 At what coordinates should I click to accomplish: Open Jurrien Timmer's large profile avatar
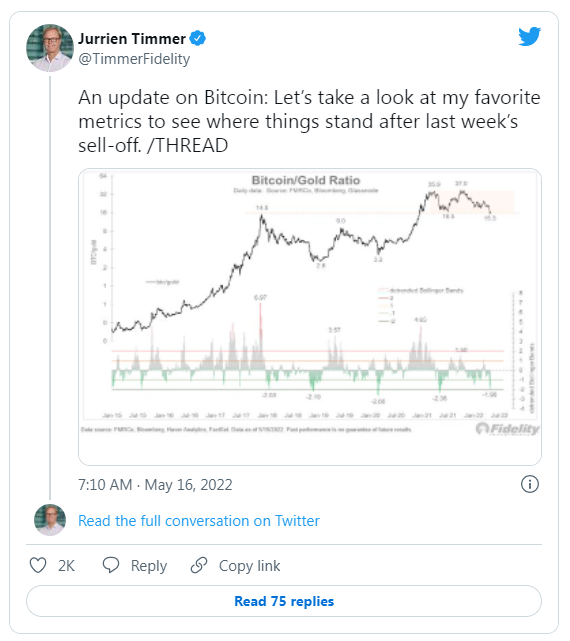coord(50,48)
